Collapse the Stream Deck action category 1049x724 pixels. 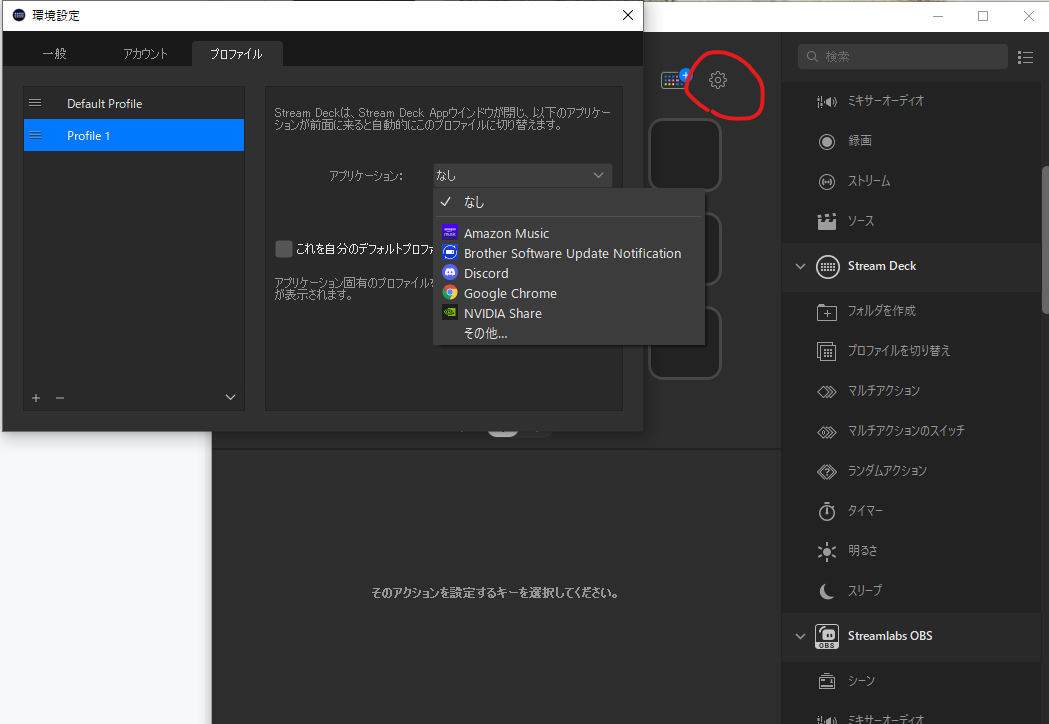[x=800, y=266]
